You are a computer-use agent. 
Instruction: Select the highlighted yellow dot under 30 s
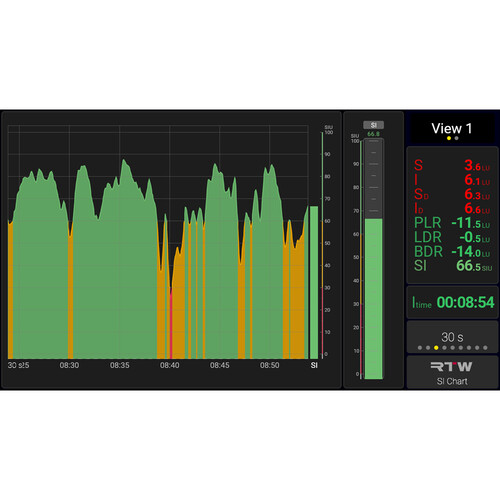point(436,348)
